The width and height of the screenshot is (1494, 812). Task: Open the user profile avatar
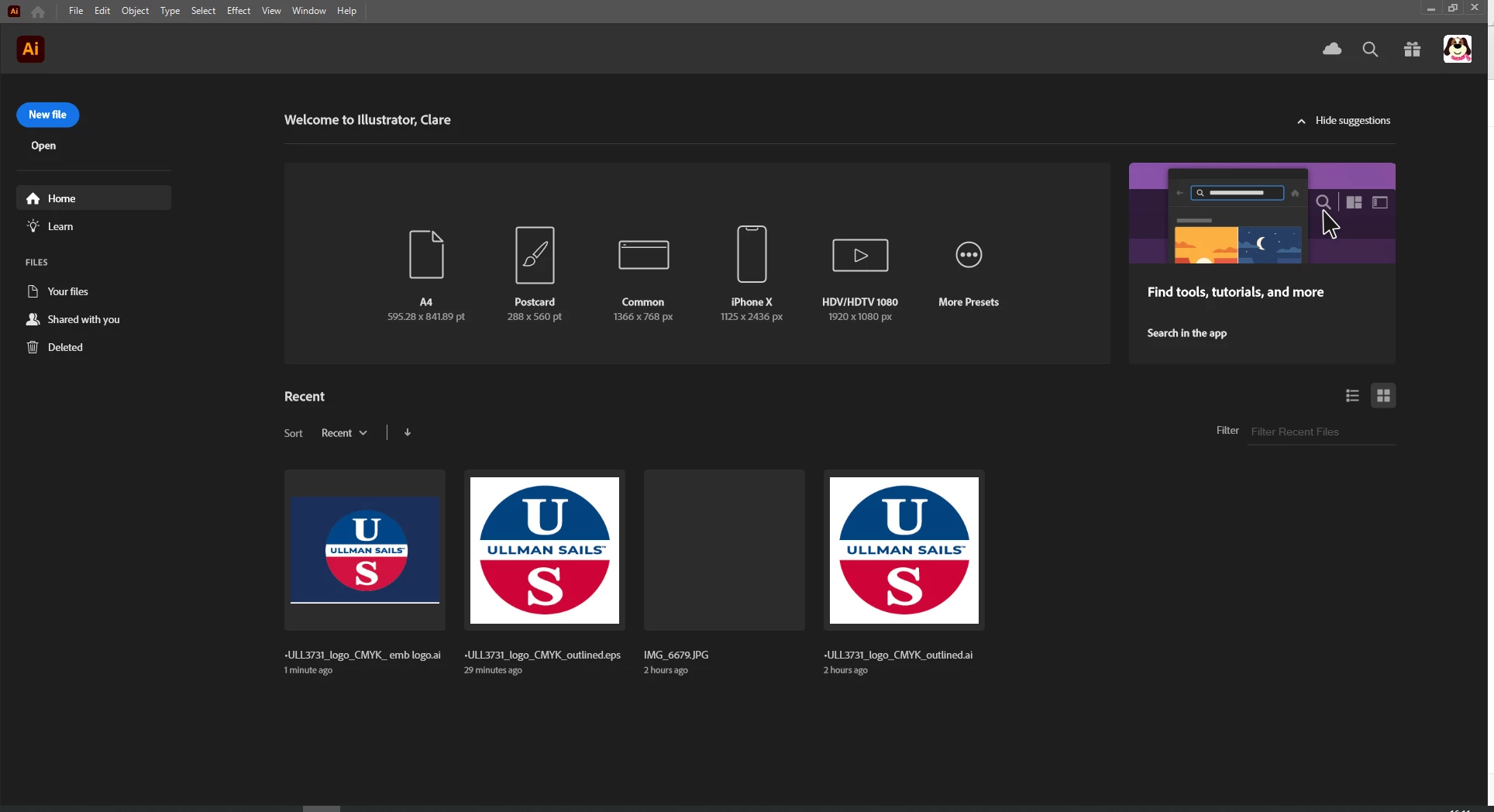pyautogui.click(x=1458, y=49)
